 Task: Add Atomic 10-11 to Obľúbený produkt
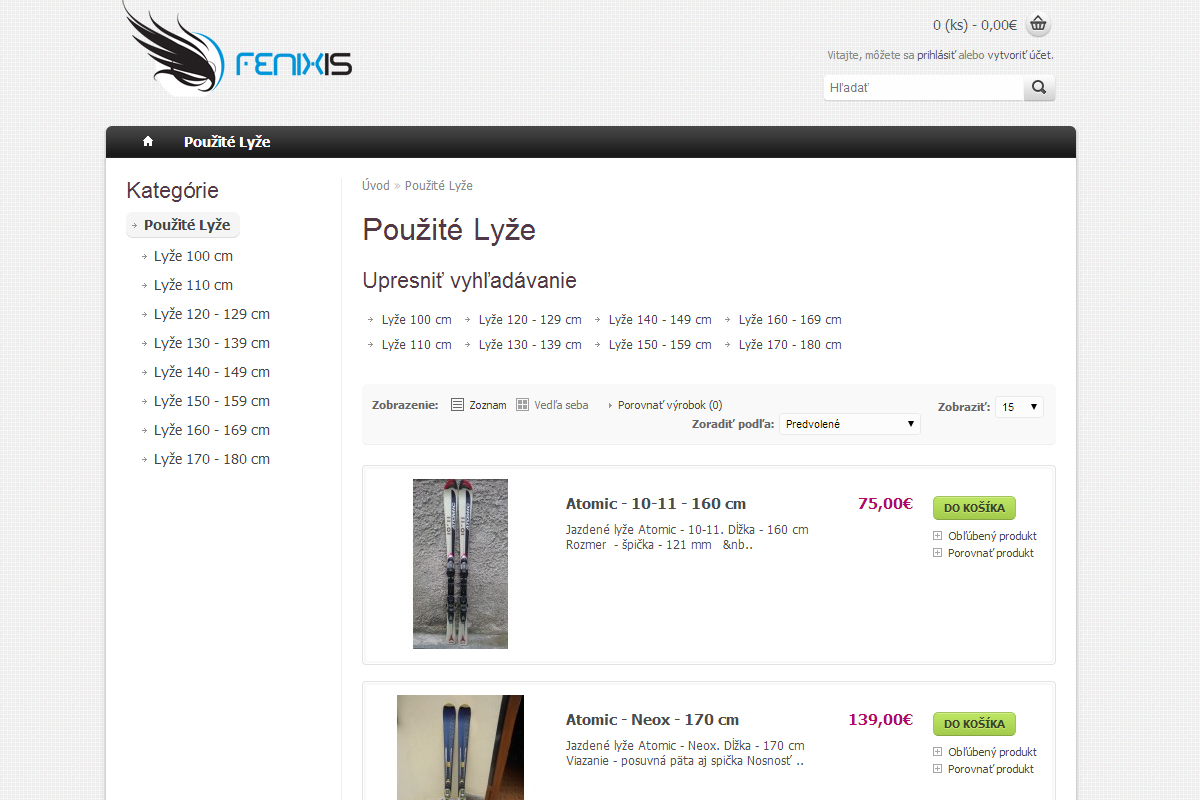point(991,535)
